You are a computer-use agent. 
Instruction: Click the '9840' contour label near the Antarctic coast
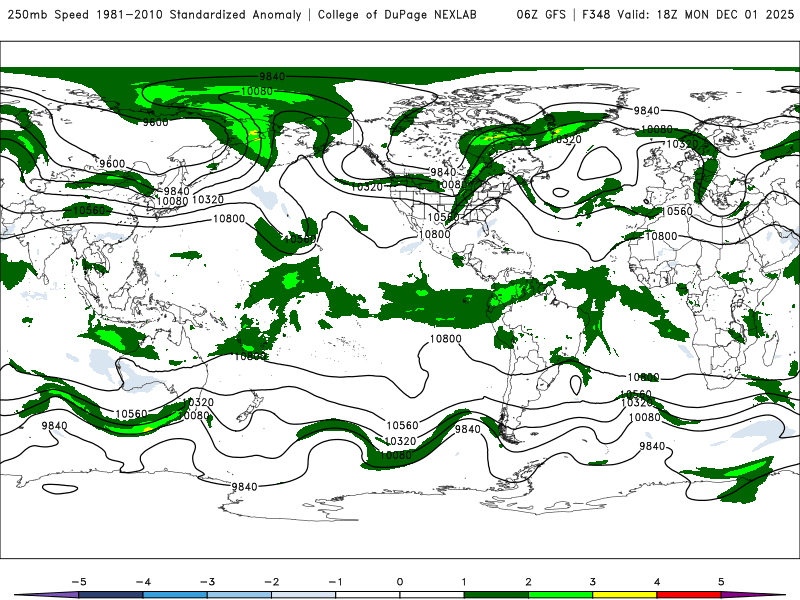[244, 487]
